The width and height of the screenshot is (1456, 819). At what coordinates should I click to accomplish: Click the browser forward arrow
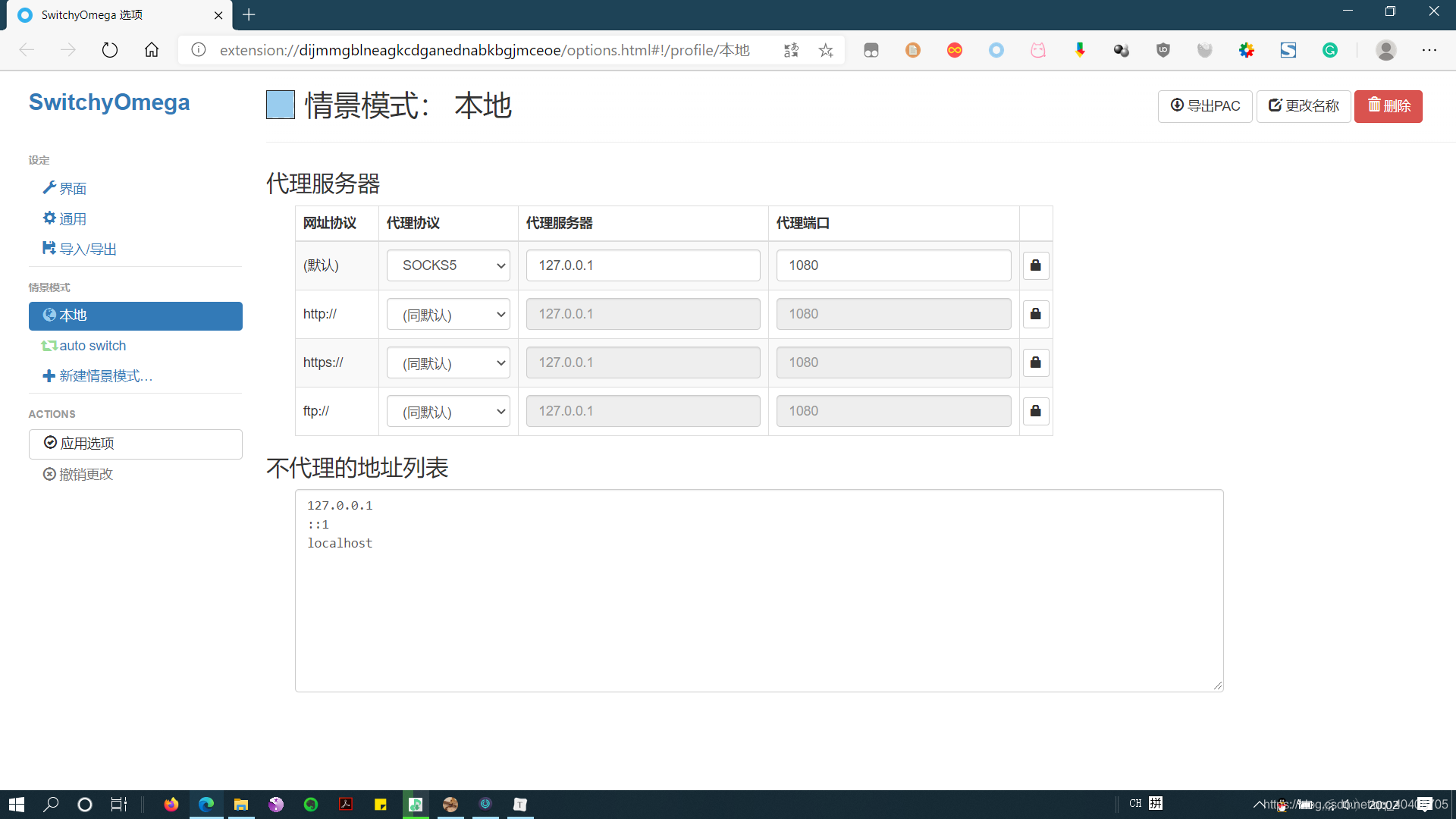pos(68,50)
